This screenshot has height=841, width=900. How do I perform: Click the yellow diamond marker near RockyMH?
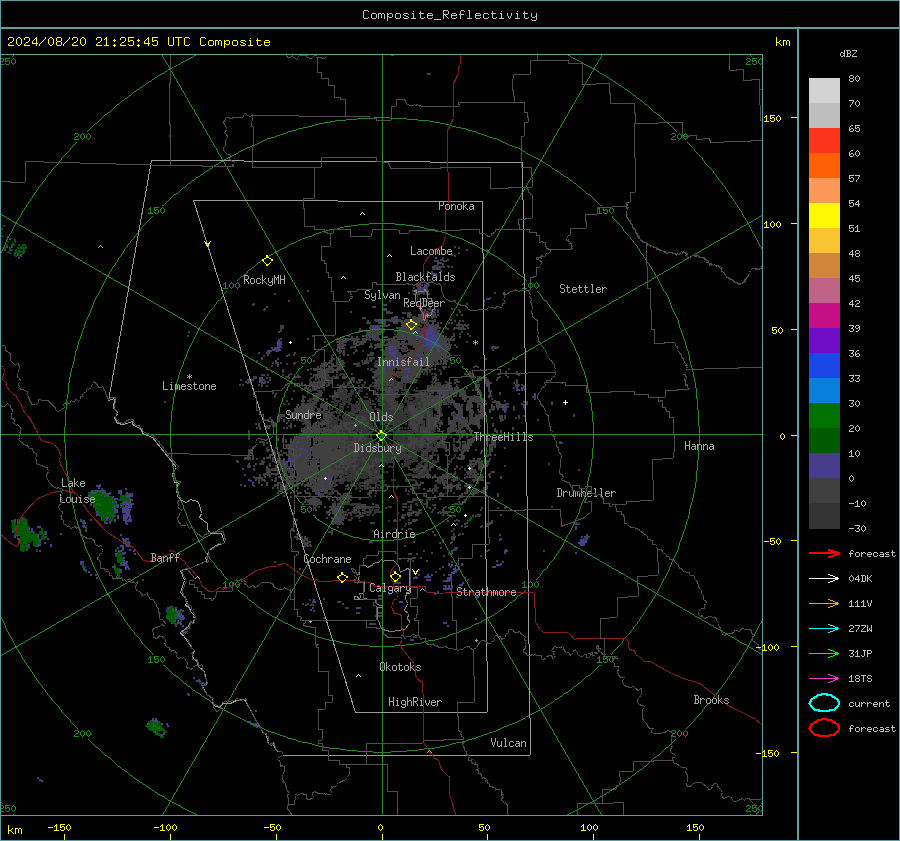[x=267, y=261]
